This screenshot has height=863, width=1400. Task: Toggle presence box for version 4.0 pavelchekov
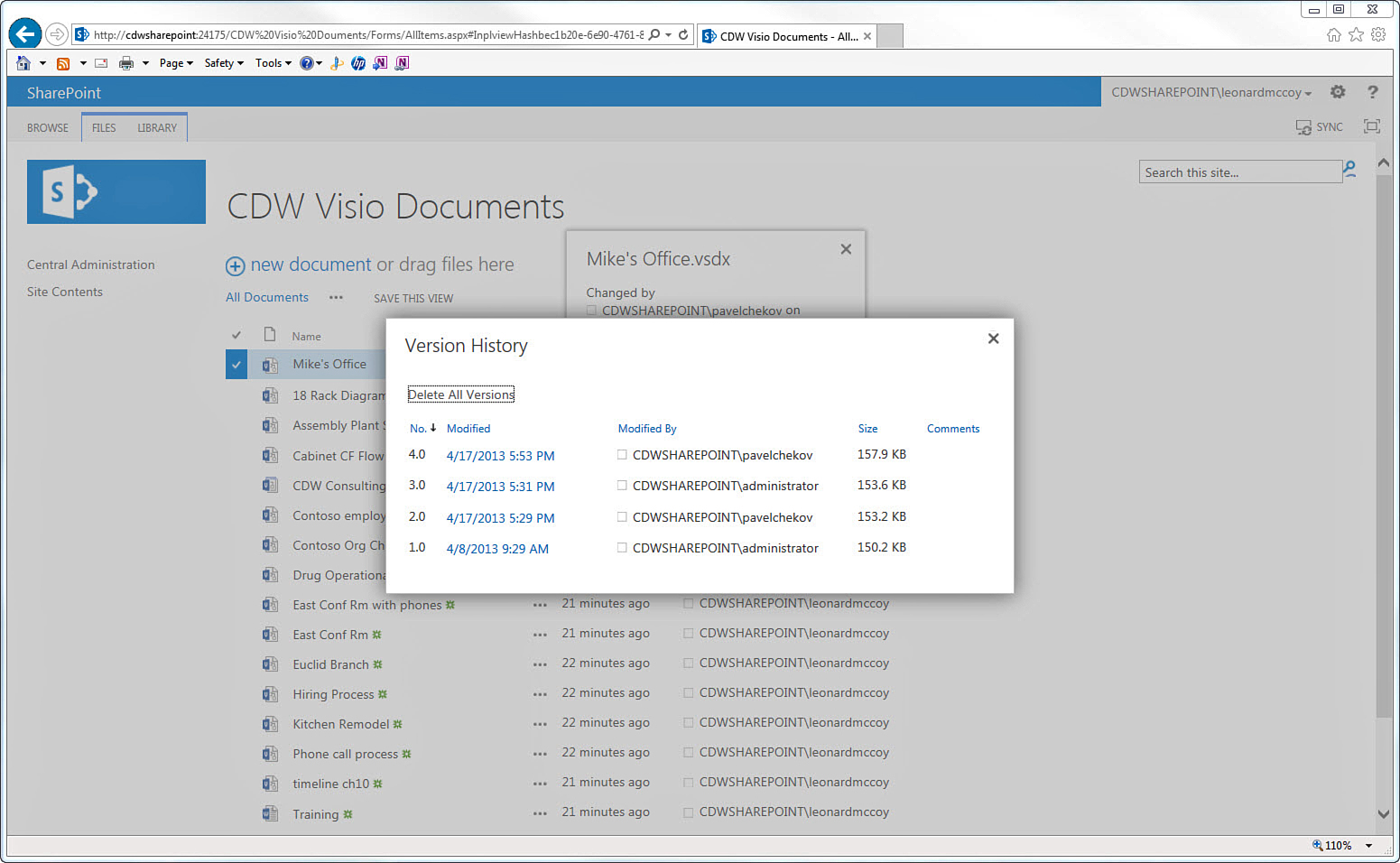coord(622,455)
